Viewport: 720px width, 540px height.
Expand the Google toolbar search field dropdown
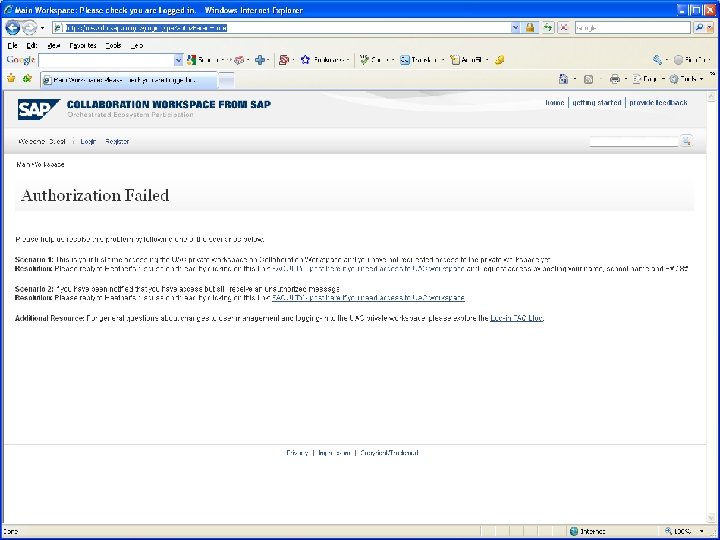178,60
